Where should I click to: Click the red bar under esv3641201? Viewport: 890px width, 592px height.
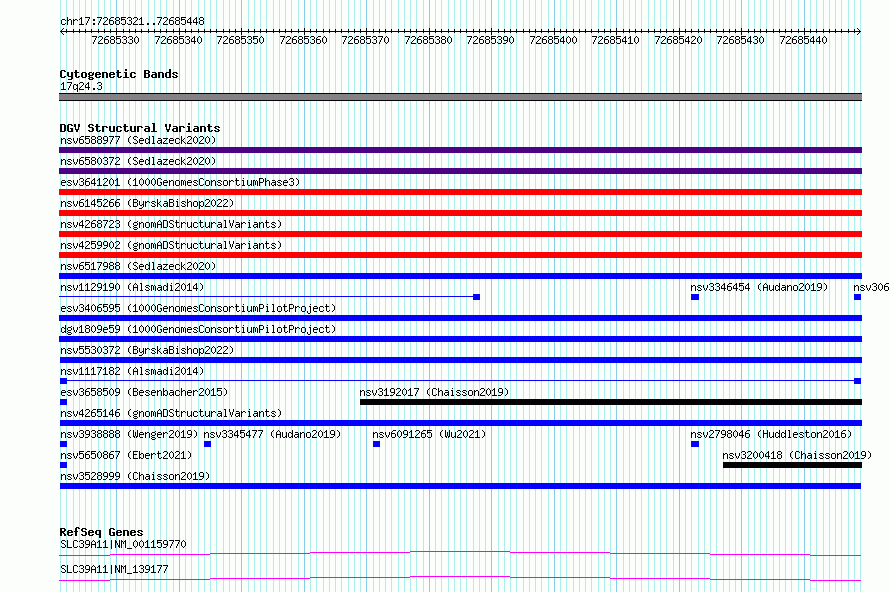460,192
